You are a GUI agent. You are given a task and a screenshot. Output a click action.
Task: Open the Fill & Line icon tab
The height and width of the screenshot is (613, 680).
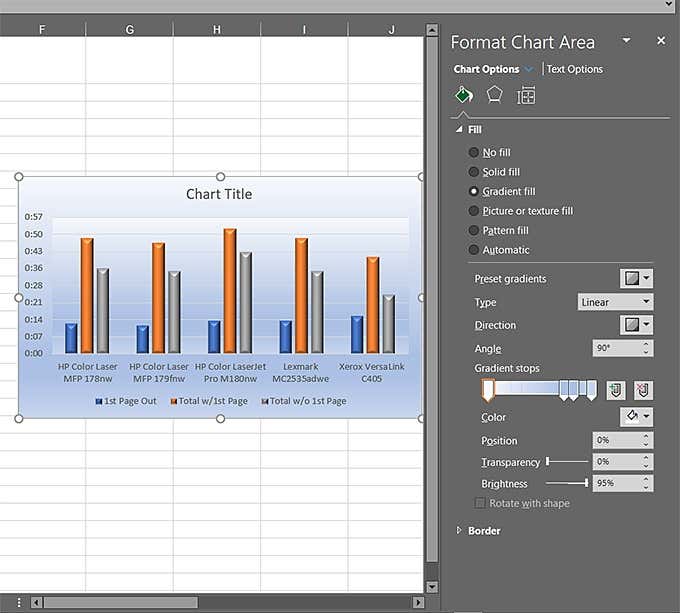coord(463,95)
